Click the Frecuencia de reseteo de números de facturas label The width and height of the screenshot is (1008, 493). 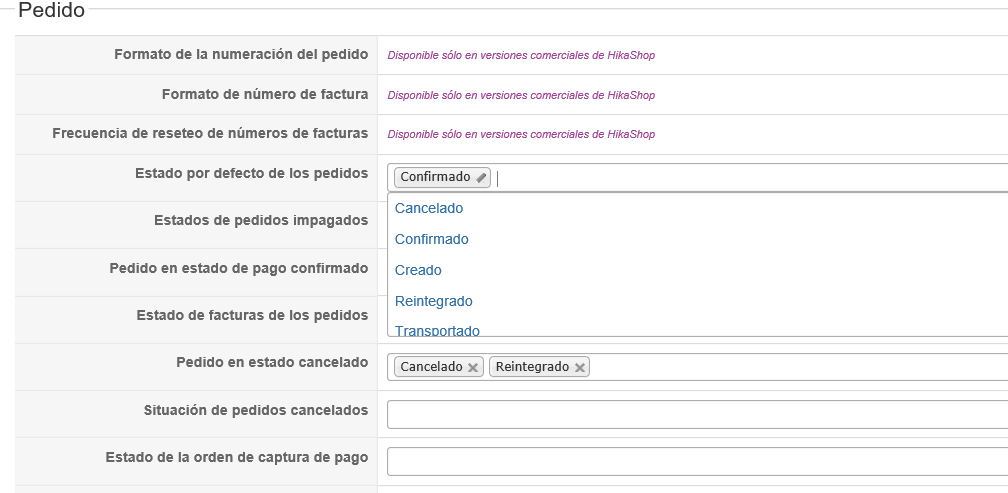[210, 134]
